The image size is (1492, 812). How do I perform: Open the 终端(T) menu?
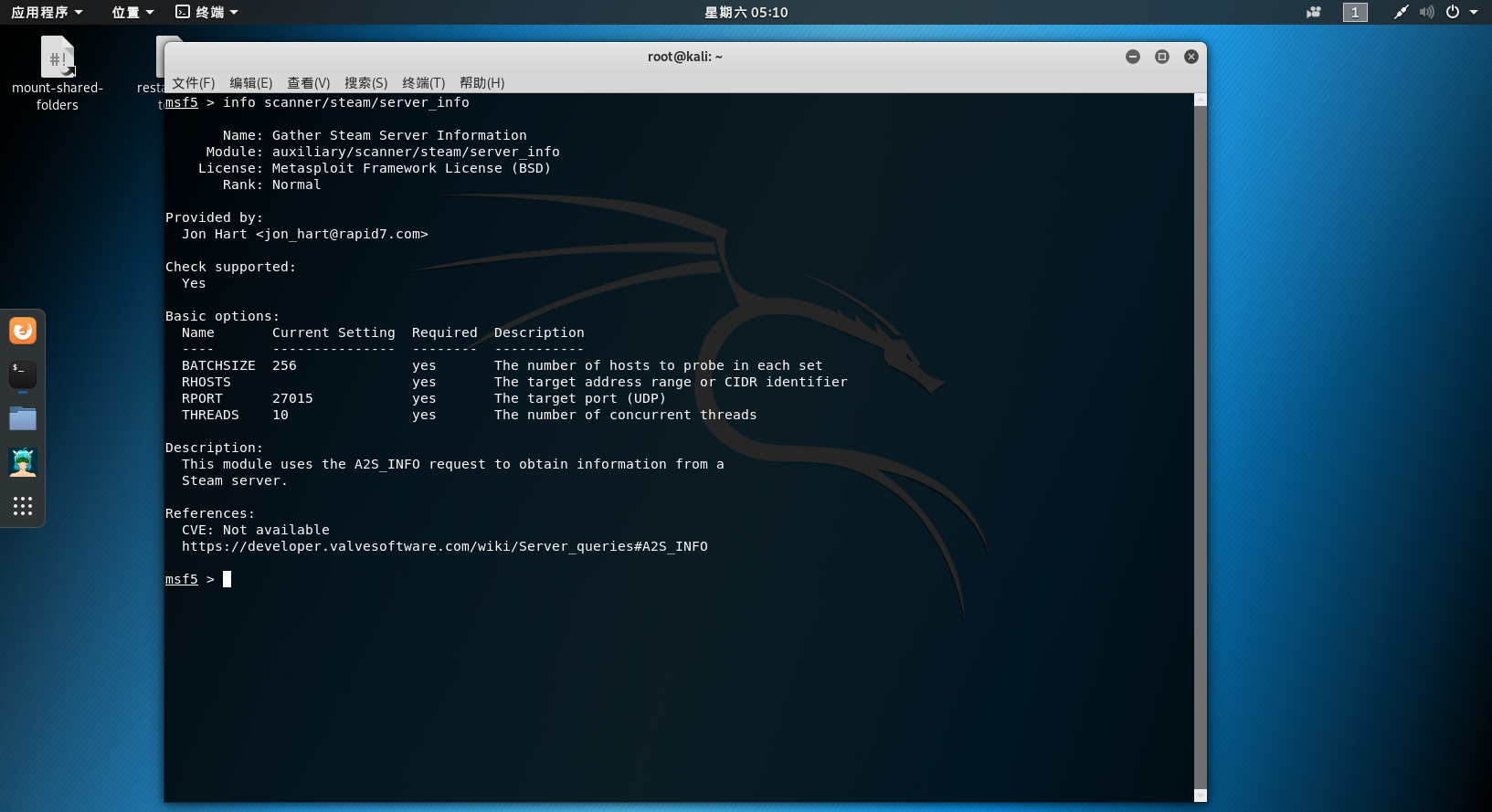tap(423, 82)
